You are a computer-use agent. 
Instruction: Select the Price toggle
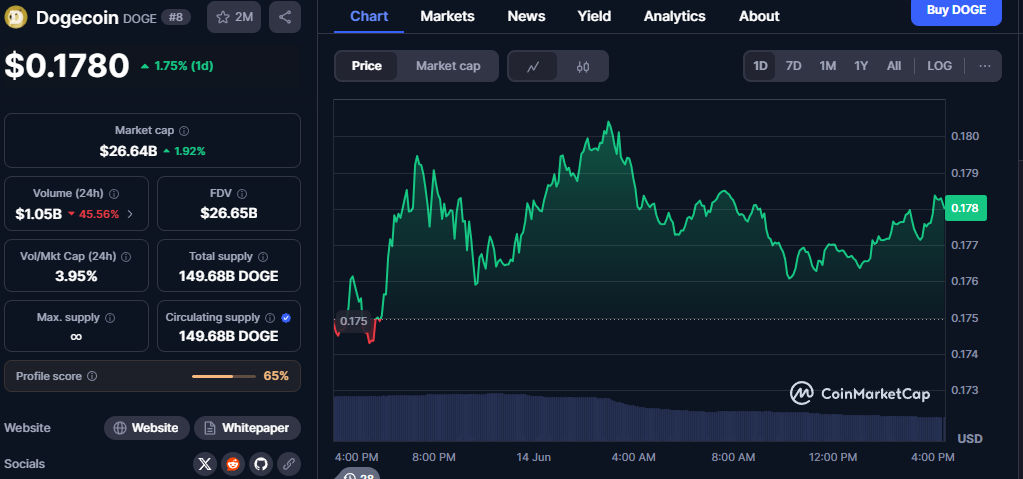[x=367, y=66]
